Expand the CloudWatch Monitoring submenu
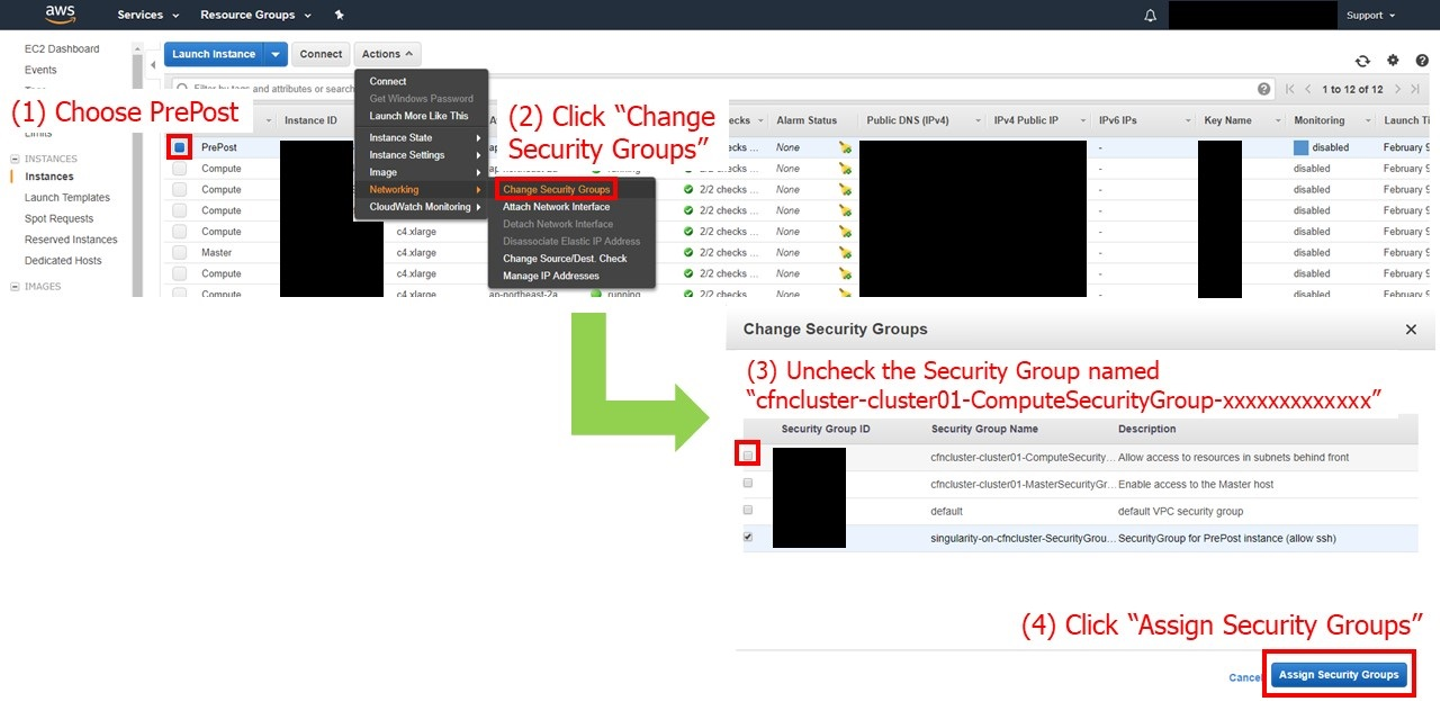 pos(421,207)
